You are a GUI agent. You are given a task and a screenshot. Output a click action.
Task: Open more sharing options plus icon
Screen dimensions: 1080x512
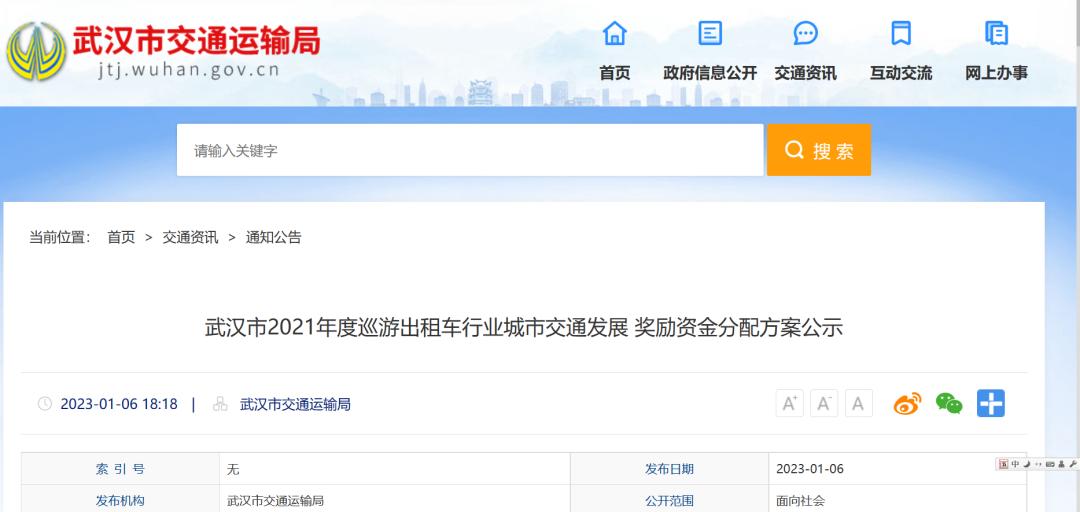(990, 403)
